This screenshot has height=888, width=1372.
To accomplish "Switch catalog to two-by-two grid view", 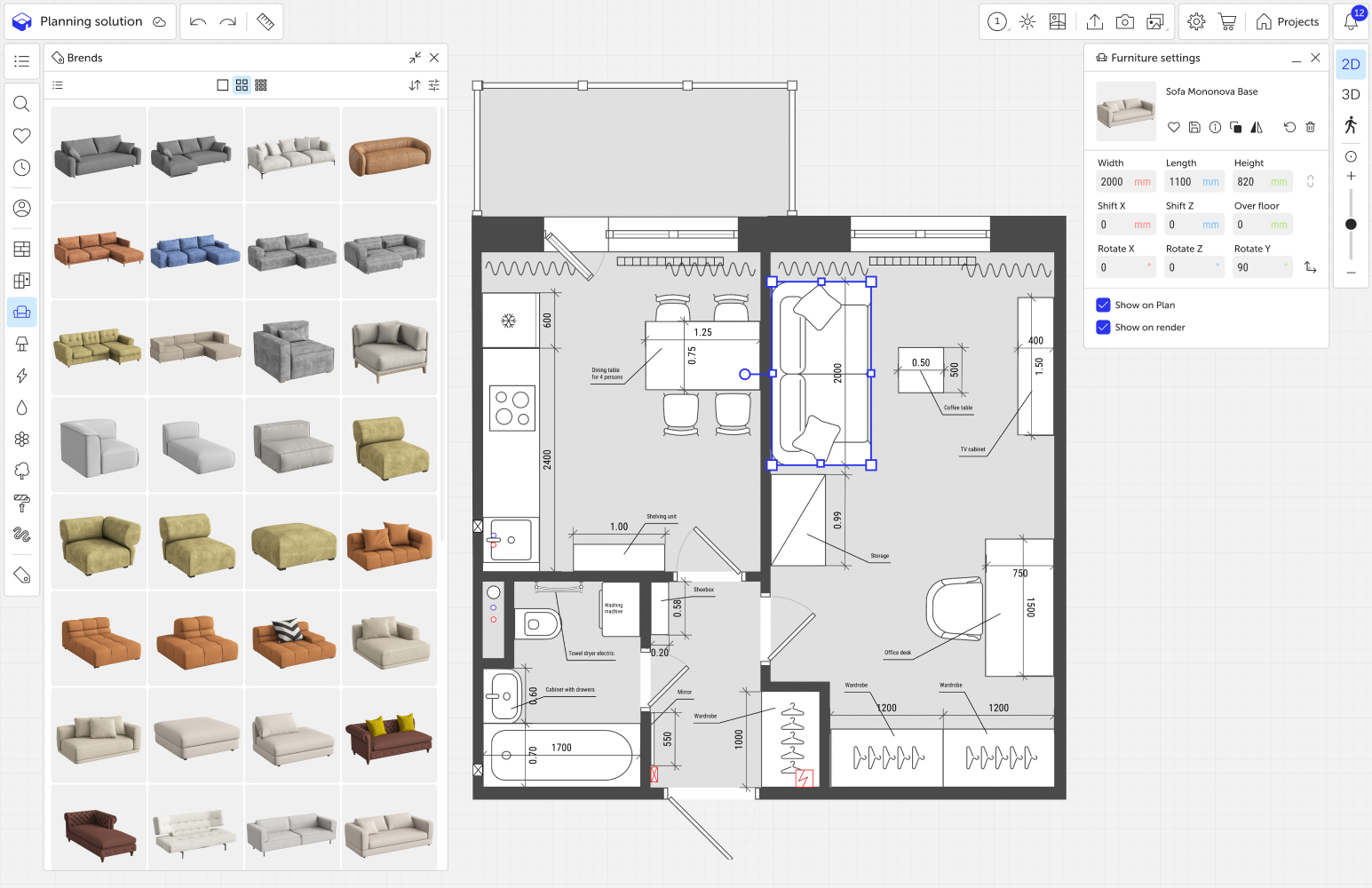I will (x=242, y=85).
